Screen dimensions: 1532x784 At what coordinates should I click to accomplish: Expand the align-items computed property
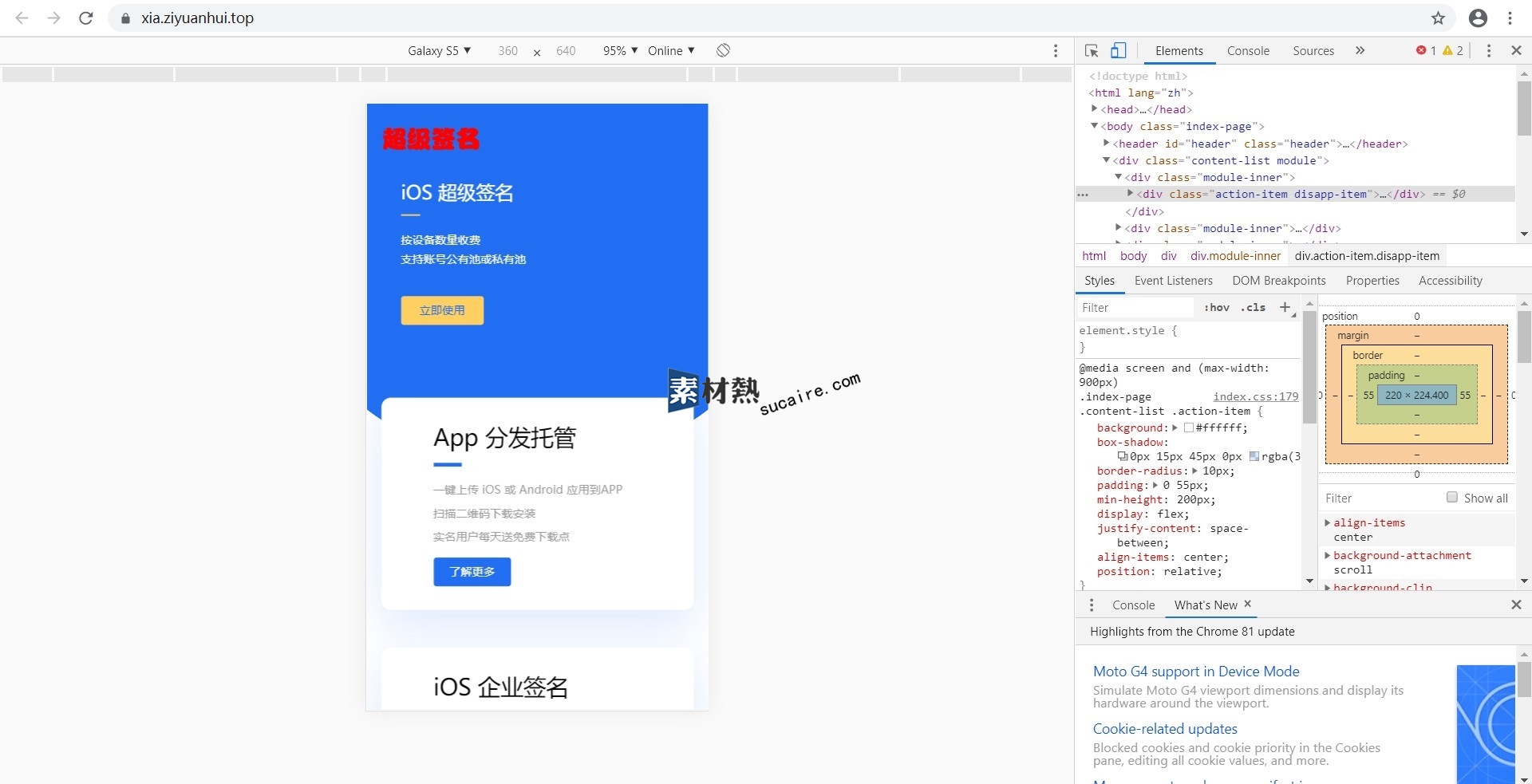click(1328, 522)
